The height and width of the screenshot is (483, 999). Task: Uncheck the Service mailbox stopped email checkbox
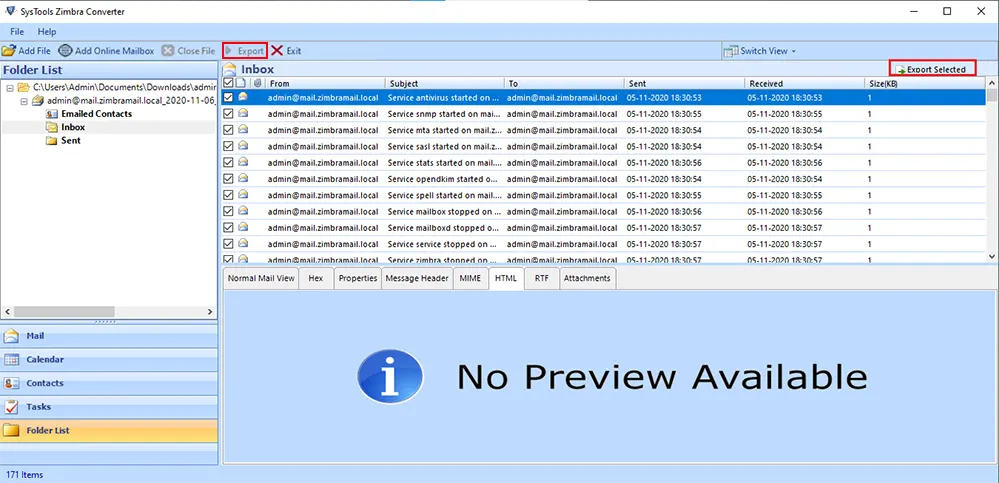coord(228,211)
